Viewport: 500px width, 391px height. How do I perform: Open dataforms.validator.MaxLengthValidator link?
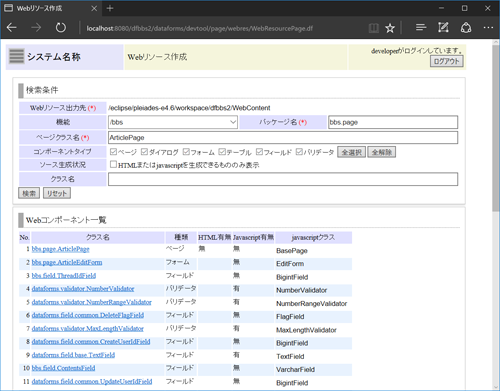coord(87,329)
